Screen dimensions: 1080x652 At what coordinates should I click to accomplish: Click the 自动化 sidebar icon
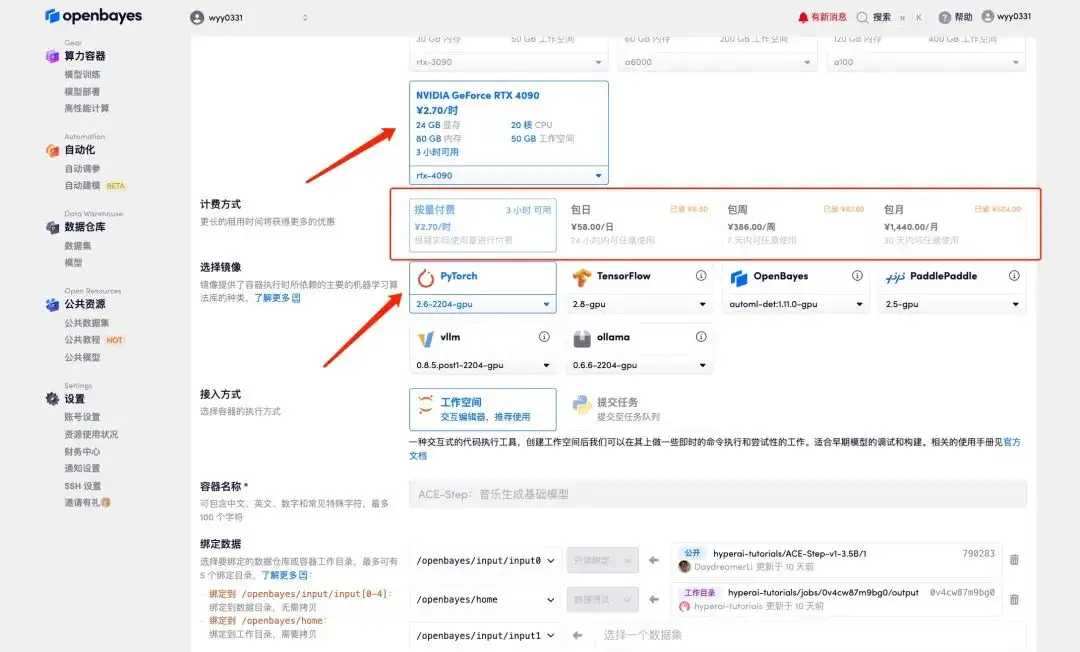point(52,149)
